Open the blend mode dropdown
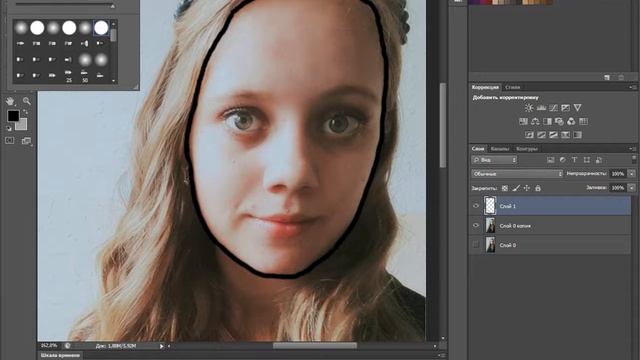 (517, 174)
